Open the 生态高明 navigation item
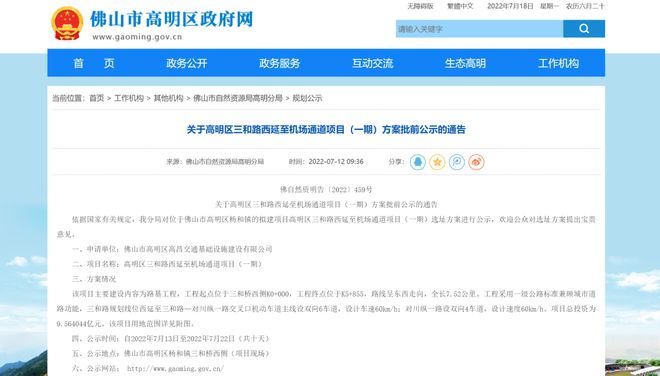 pyautogui.click(x=465, y=63)
